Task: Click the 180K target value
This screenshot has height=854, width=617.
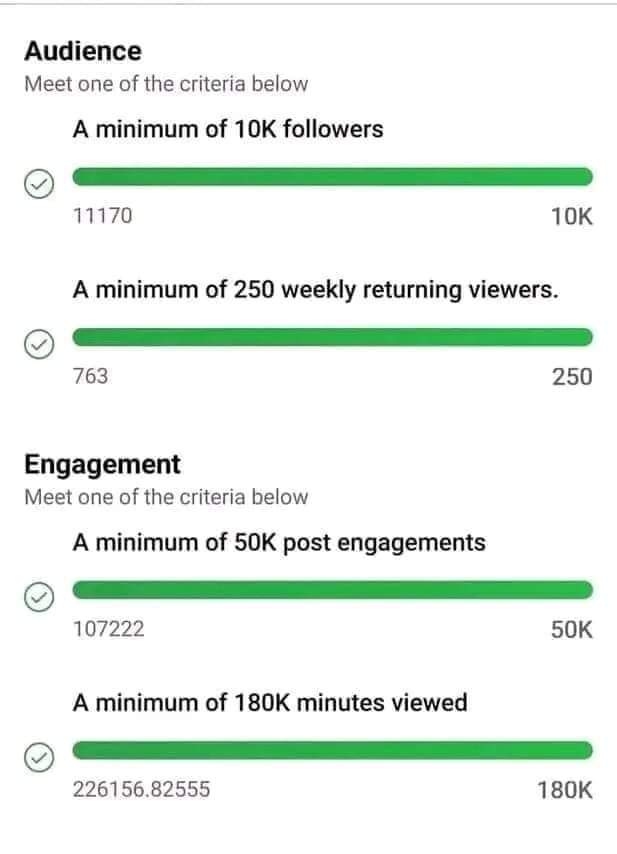Action: click(565, 790)
